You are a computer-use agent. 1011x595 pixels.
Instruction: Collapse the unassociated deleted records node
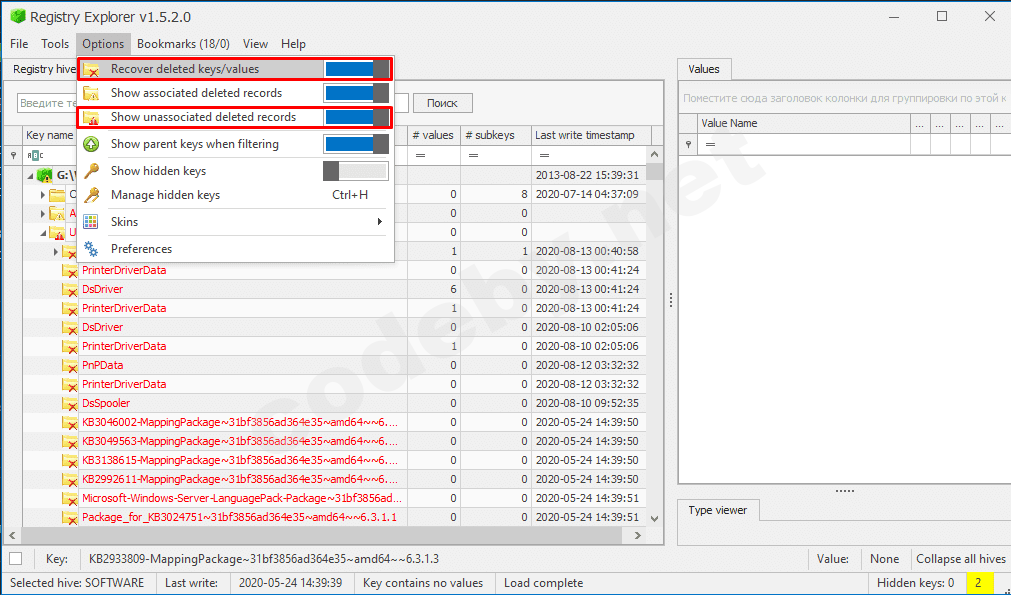click(43, 233)
